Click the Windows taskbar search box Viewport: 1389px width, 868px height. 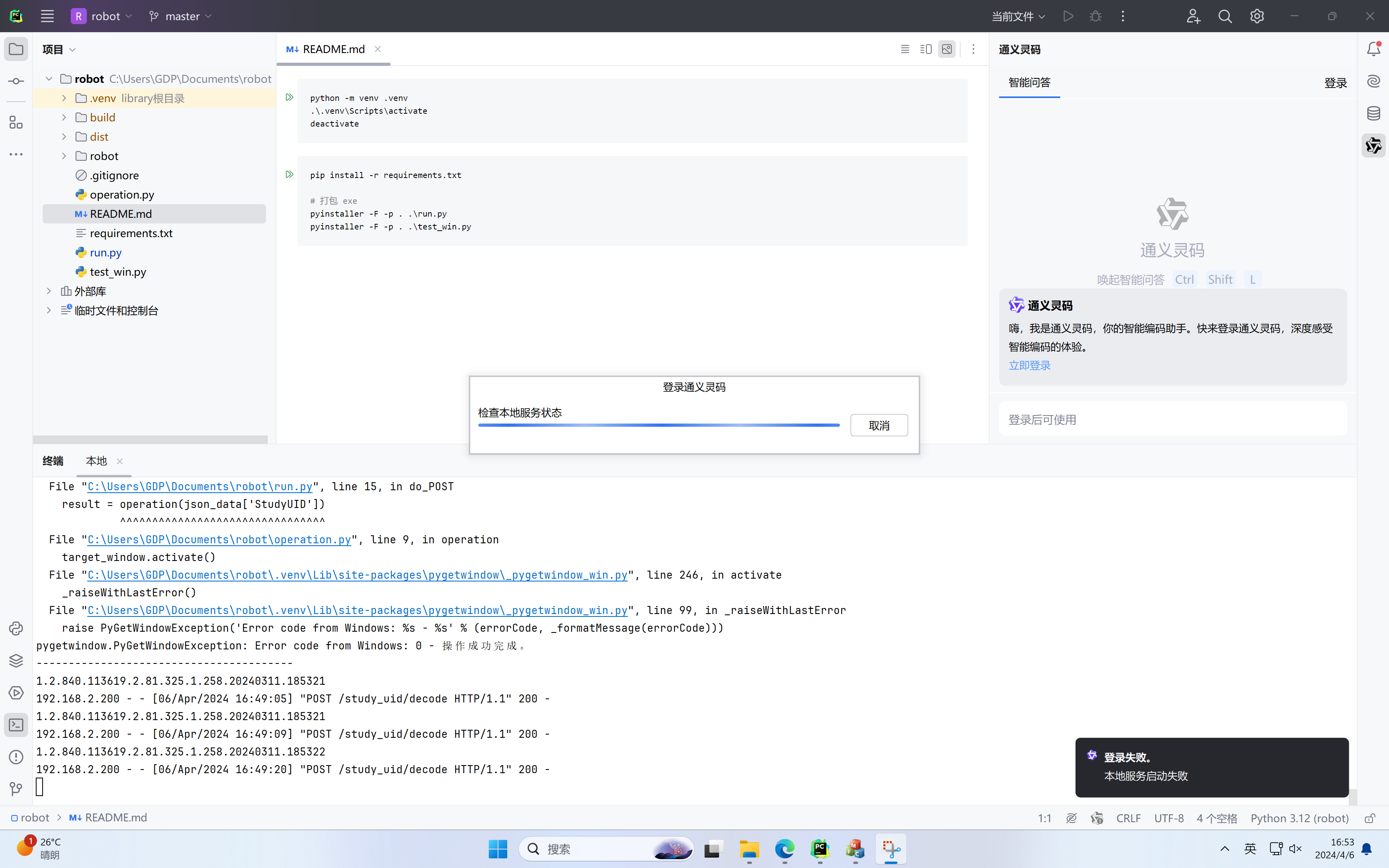click(x=606, y=849)
